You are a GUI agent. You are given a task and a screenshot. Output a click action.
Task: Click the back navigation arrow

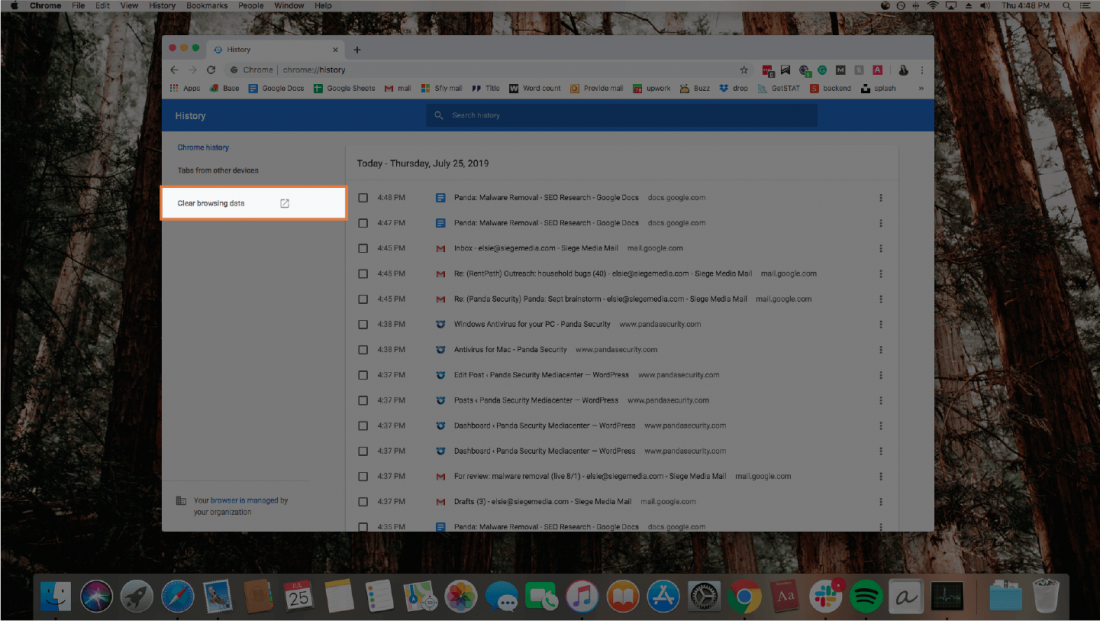175,70
